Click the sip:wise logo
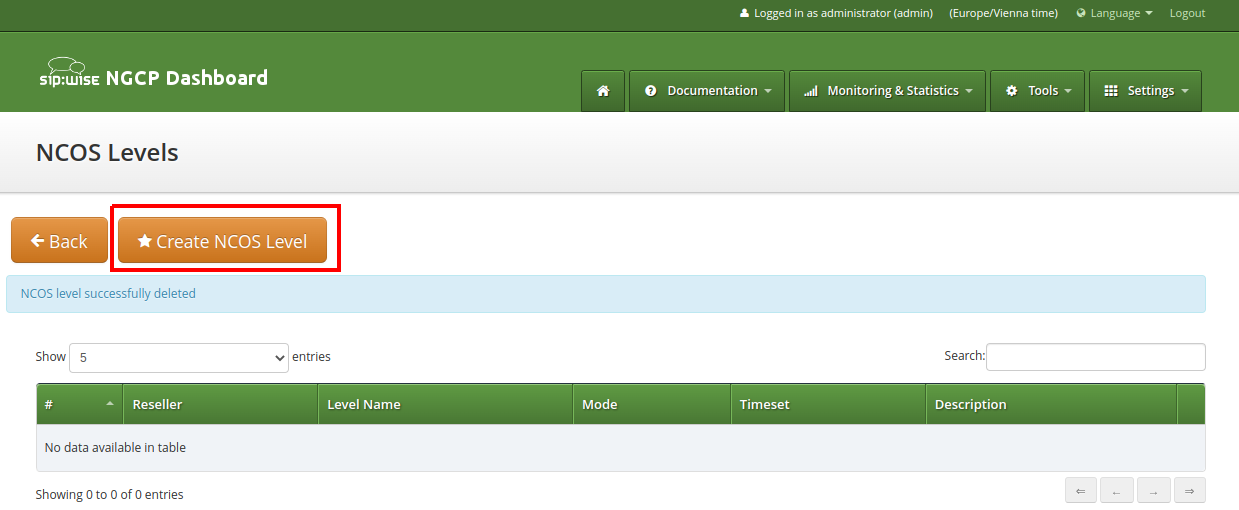This screenshot has height=510, width=1239. click(x=68, y=75)
